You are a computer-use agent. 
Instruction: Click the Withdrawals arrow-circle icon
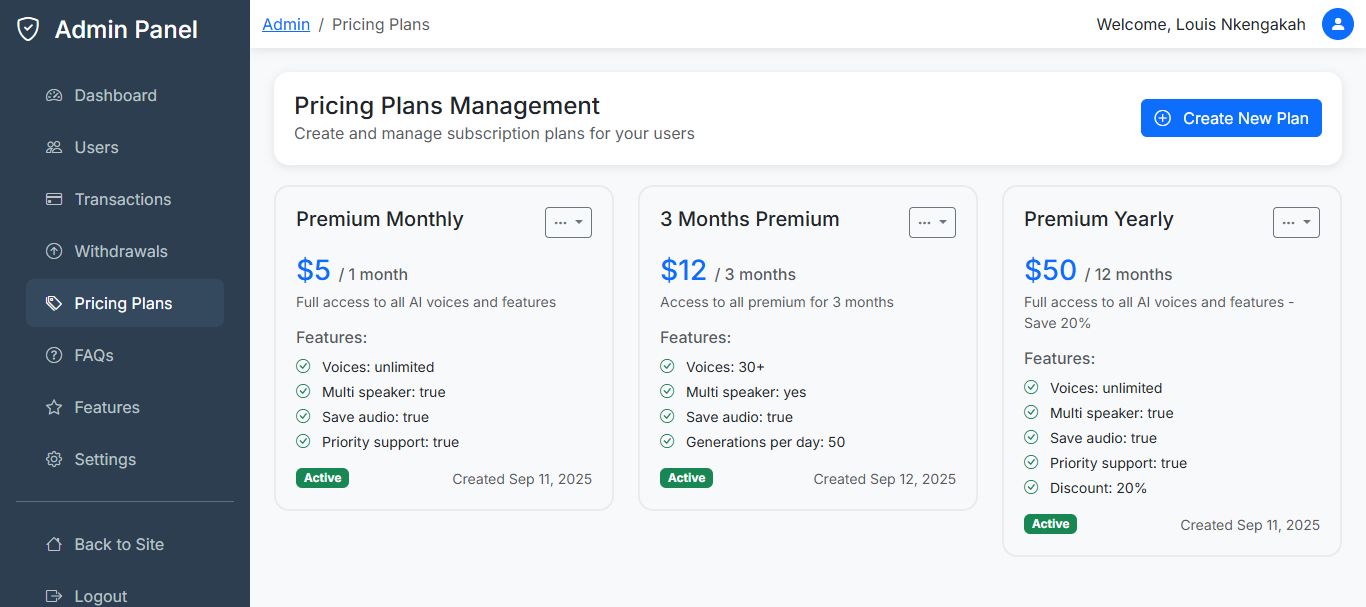[x=54, y=252]
